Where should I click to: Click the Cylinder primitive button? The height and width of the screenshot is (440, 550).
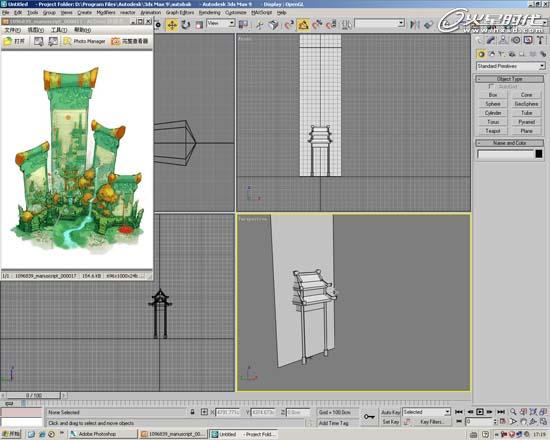click(x=493, y=113)
